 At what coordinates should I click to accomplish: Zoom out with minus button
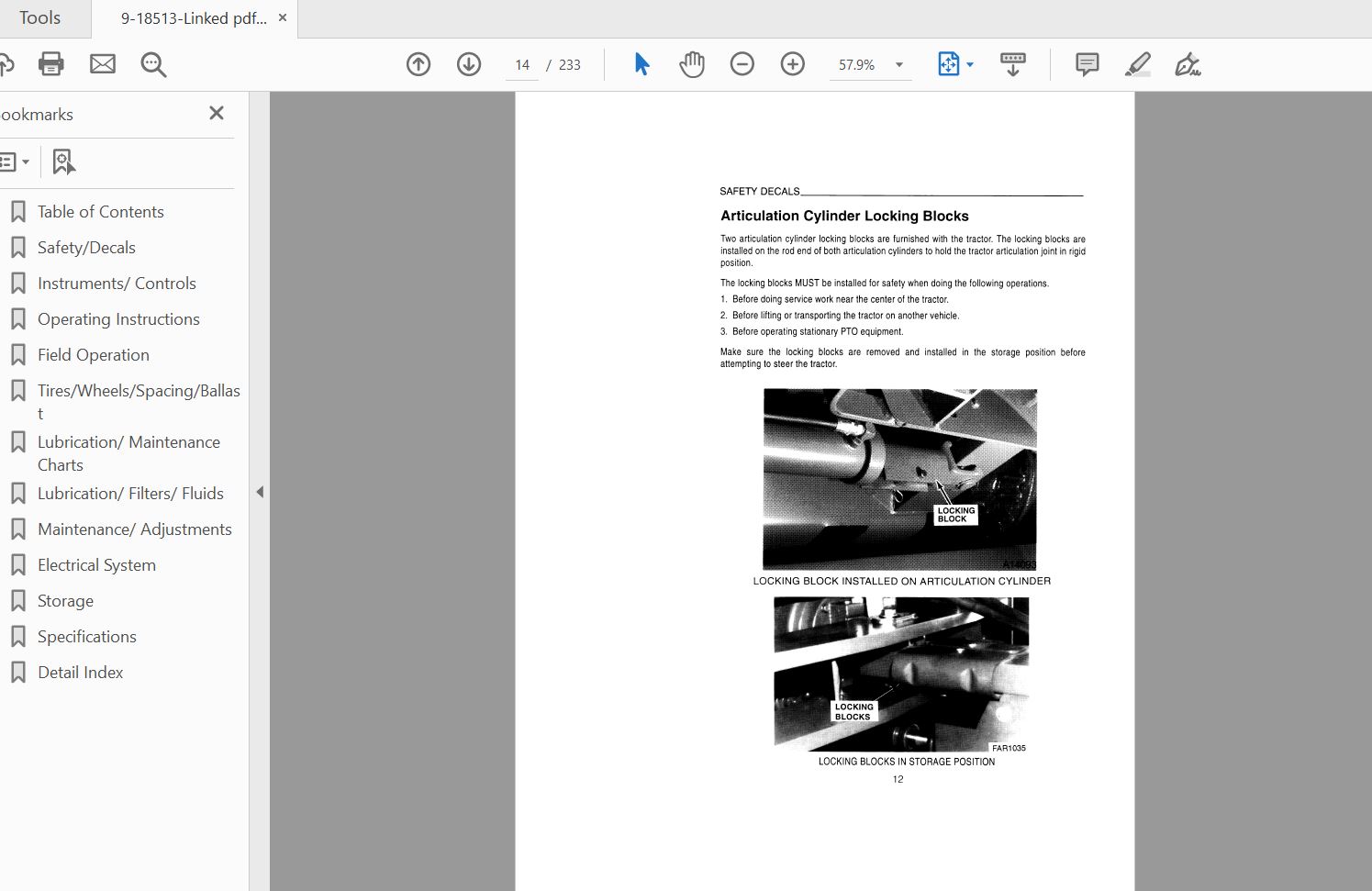click(x=742, y=64)
